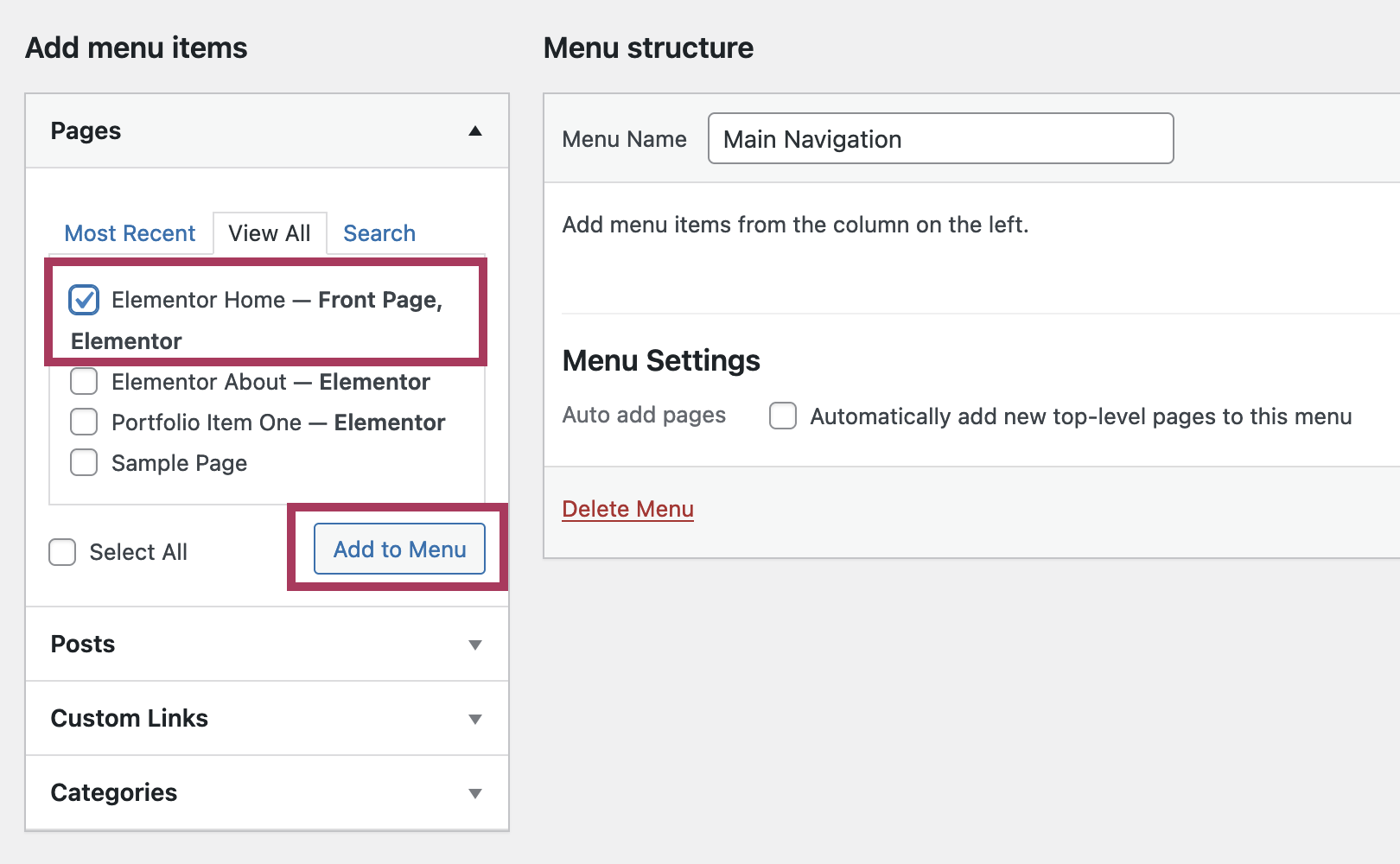Switch to the View All tab
The width and height of the screenshot is (1400, 864).
270,233
